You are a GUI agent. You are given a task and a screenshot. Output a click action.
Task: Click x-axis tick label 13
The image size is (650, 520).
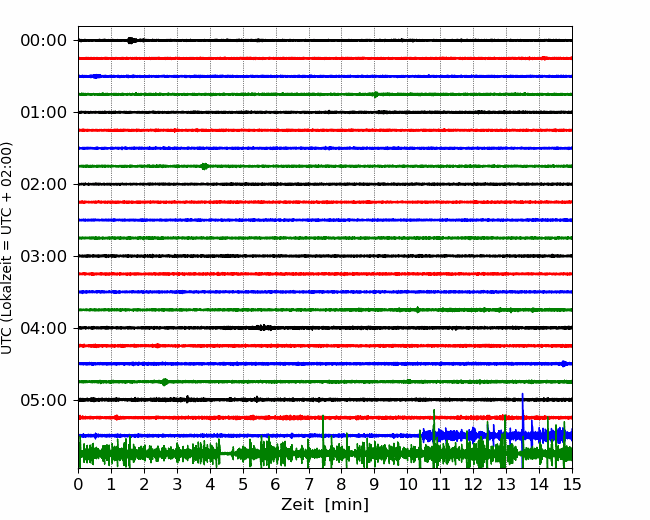(507, 484)
